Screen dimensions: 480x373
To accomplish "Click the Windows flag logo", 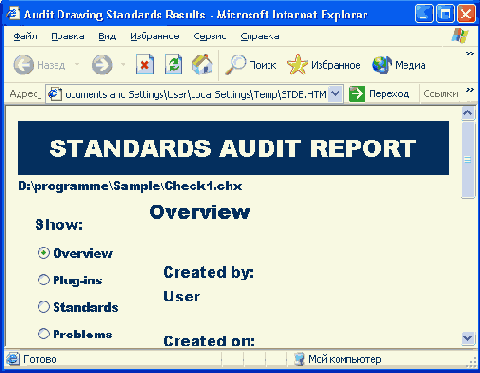I will [x=460, y=35].
